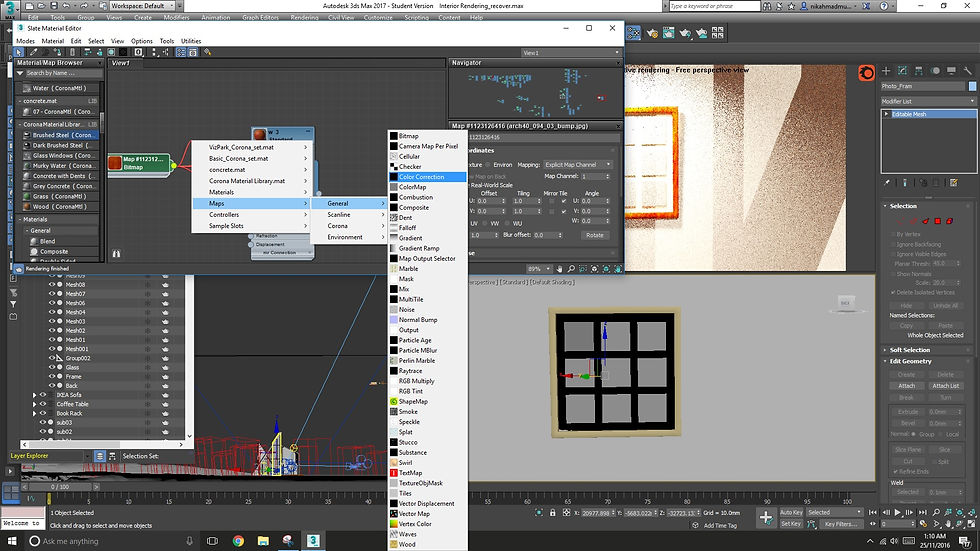The width and height of the screenshot is (980, 551).
Task: Click Configure Modifier Sets icon under stack
Action: (x=954, y=183)
